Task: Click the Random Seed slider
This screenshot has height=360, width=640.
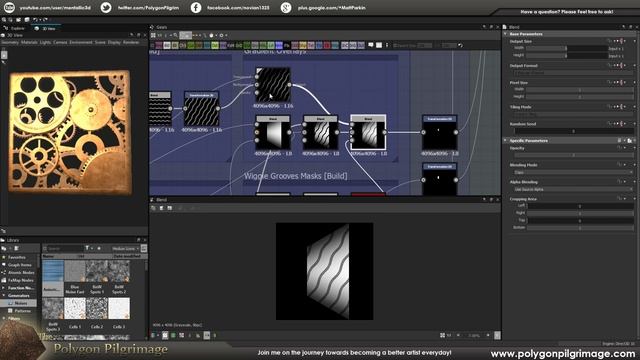Action: [x=573, y=131]
